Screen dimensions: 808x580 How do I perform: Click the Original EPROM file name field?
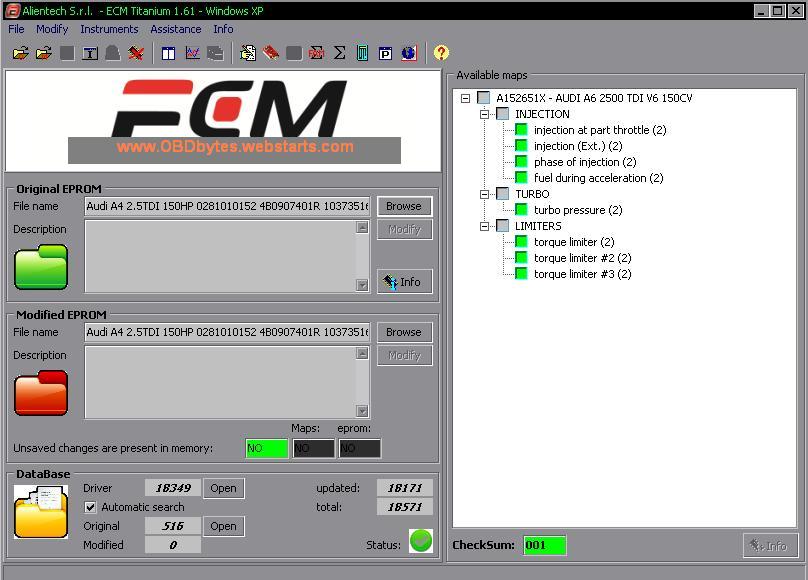pos(227,206)
